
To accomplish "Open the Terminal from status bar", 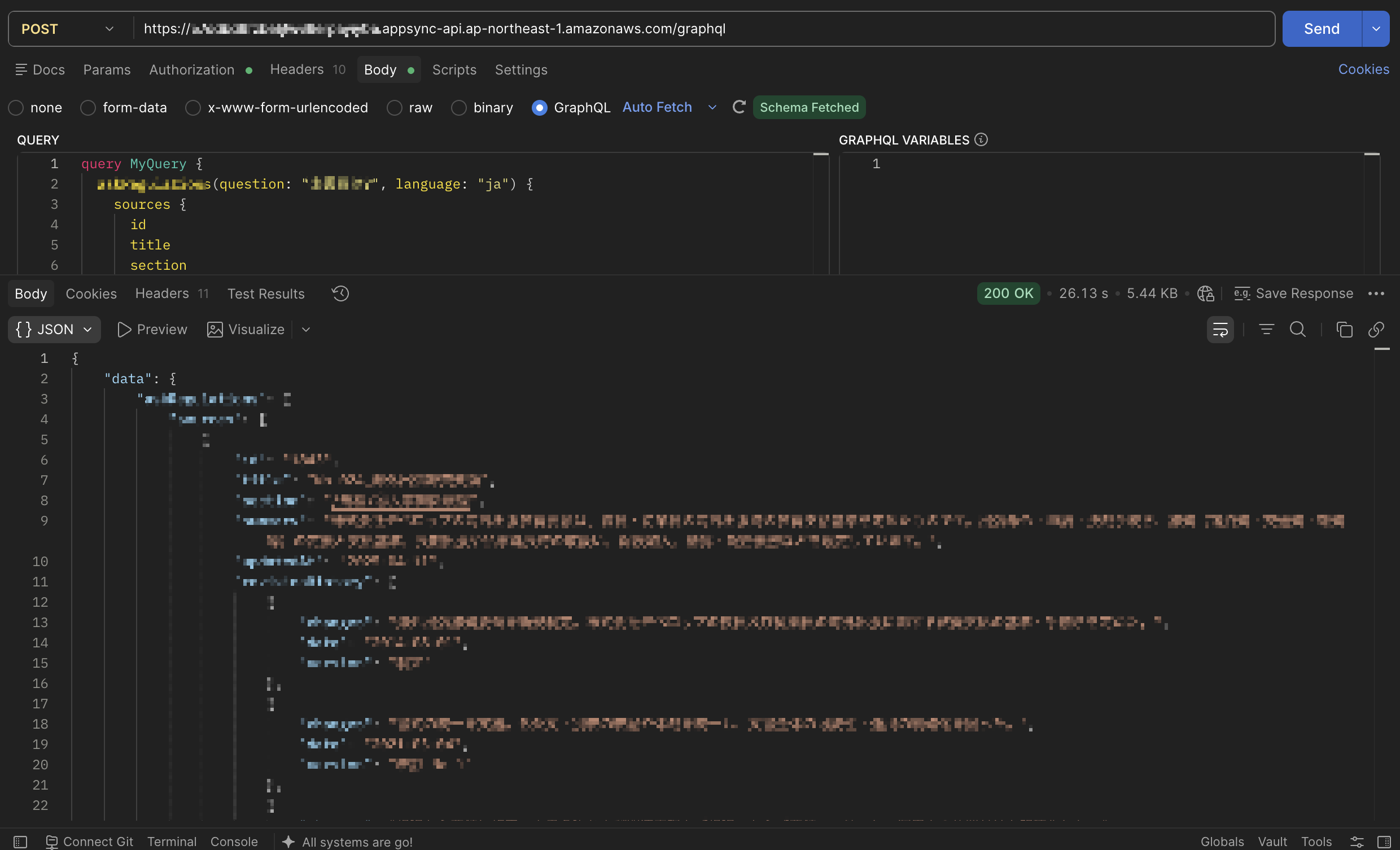I will click(172, 842).
